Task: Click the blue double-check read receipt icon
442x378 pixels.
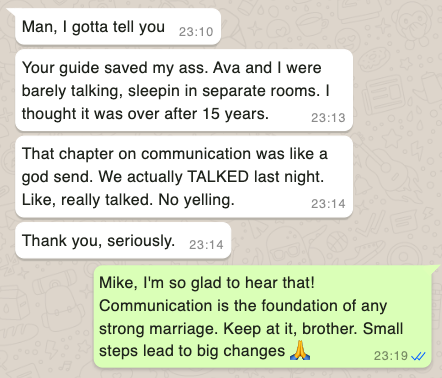Action: click(418, 356)
